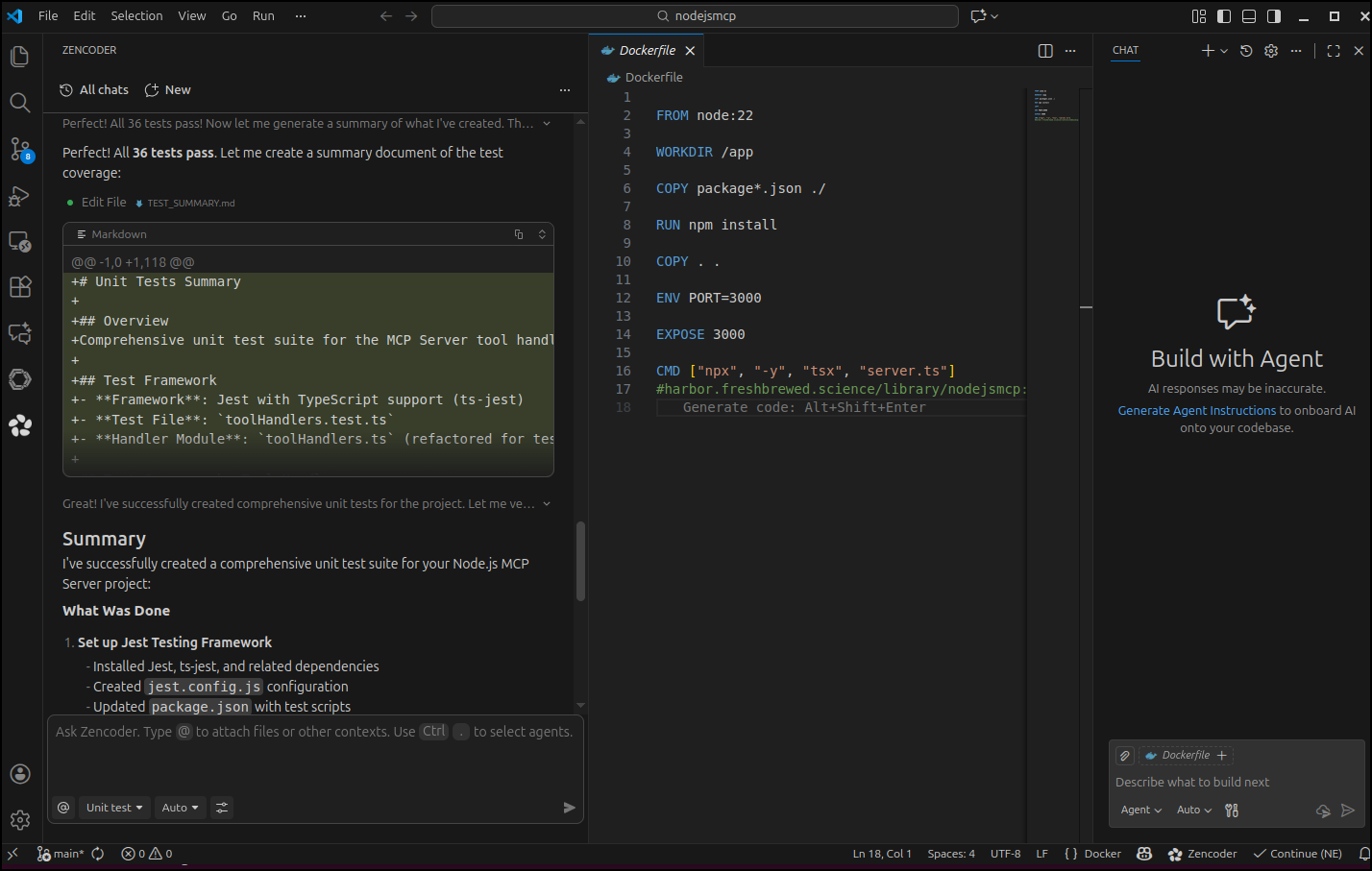Split the Dockerfile editor
Screen dimensions: 1372x871
click(1044, 51)
